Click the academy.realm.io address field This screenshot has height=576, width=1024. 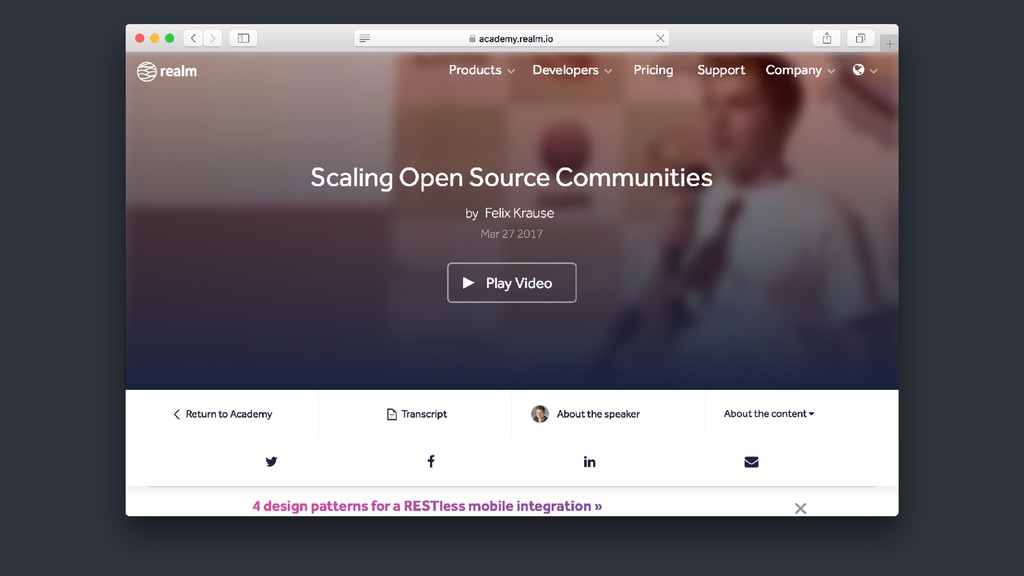(x=511, y=39)
